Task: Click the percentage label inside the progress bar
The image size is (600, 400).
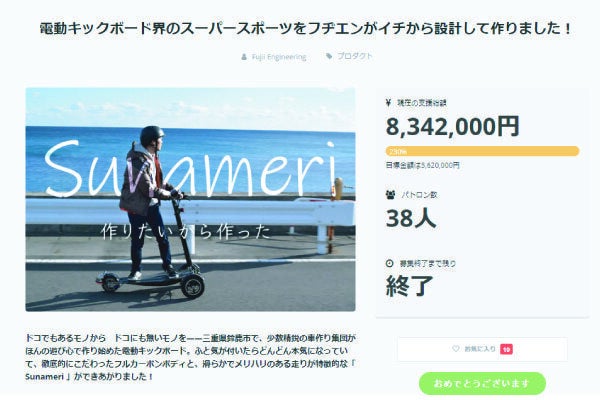Action: click(x=398, y=152)
